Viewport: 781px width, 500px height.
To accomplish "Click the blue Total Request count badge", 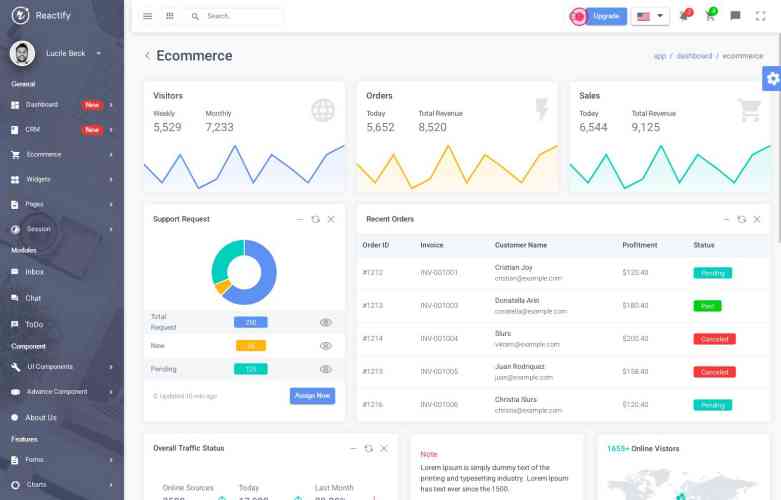I will tap(251, 322).
